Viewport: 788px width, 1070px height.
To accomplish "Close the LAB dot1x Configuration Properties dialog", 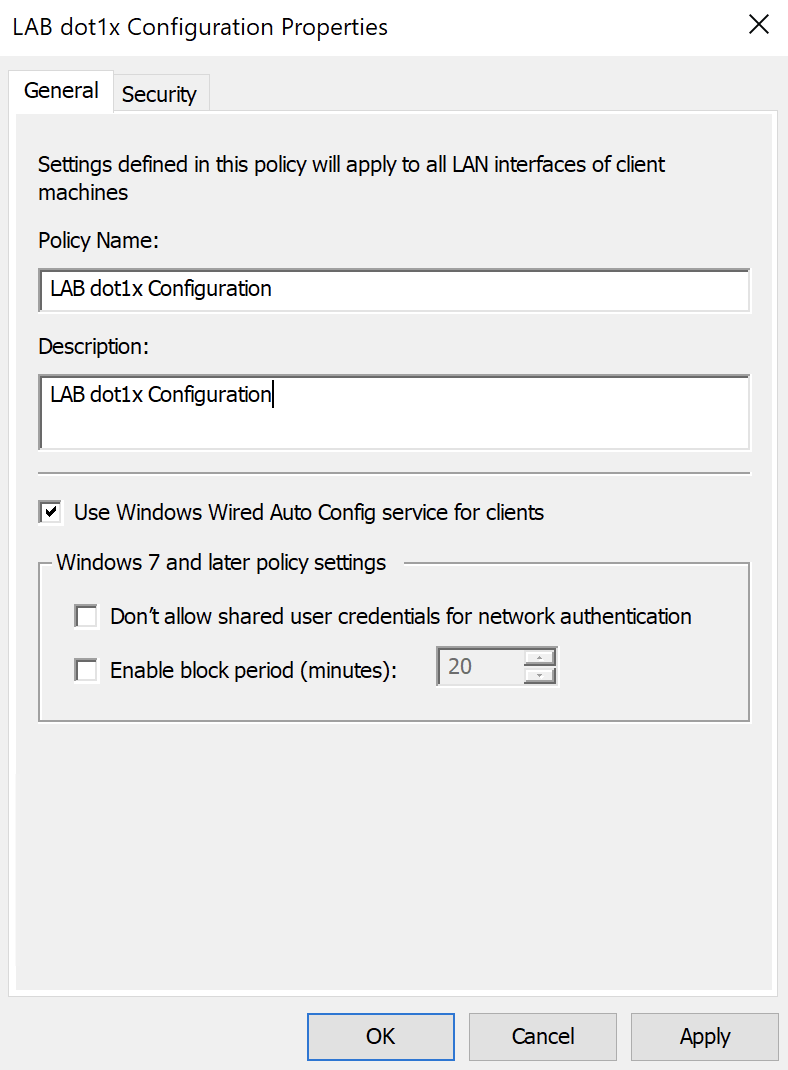I will [759, 26].
